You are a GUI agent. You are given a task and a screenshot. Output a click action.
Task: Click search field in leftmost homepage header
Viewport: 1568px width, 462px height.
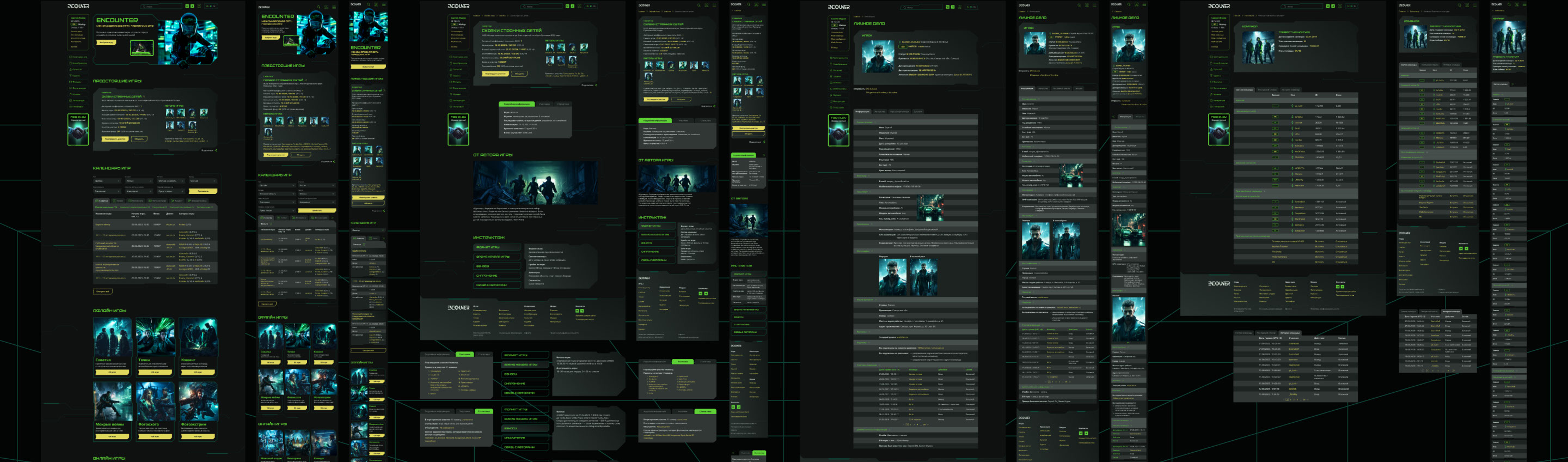click(x=161, y=6)
